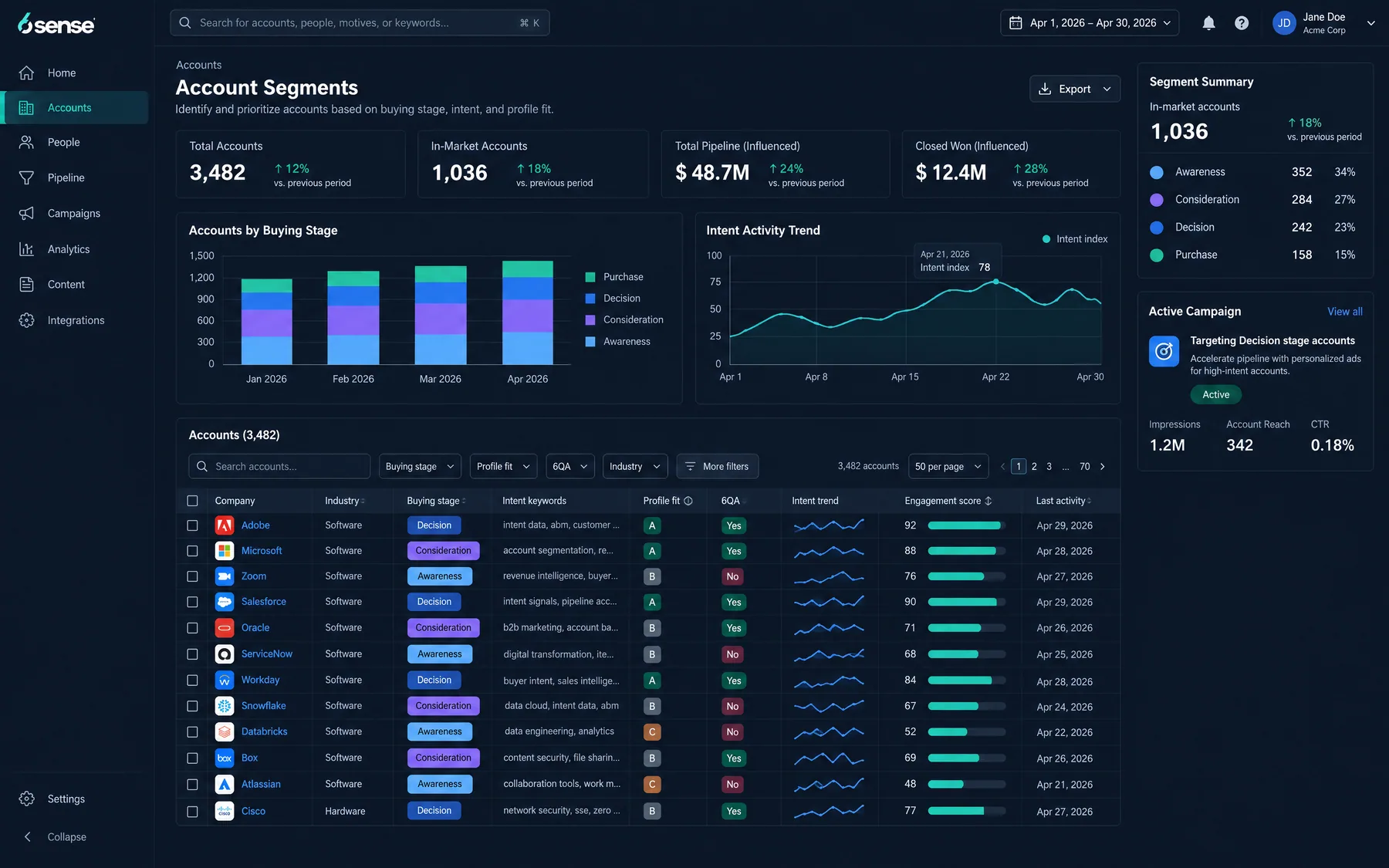Click the Active Campaign target icon
The image size is (1389, 868).
tap(1164, 351)
